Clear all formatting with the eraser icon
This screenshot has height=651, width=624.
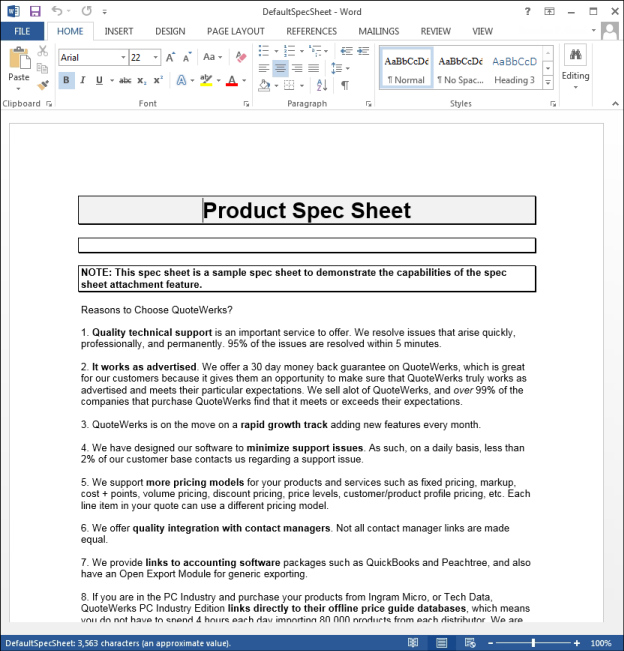coord(241,57)
